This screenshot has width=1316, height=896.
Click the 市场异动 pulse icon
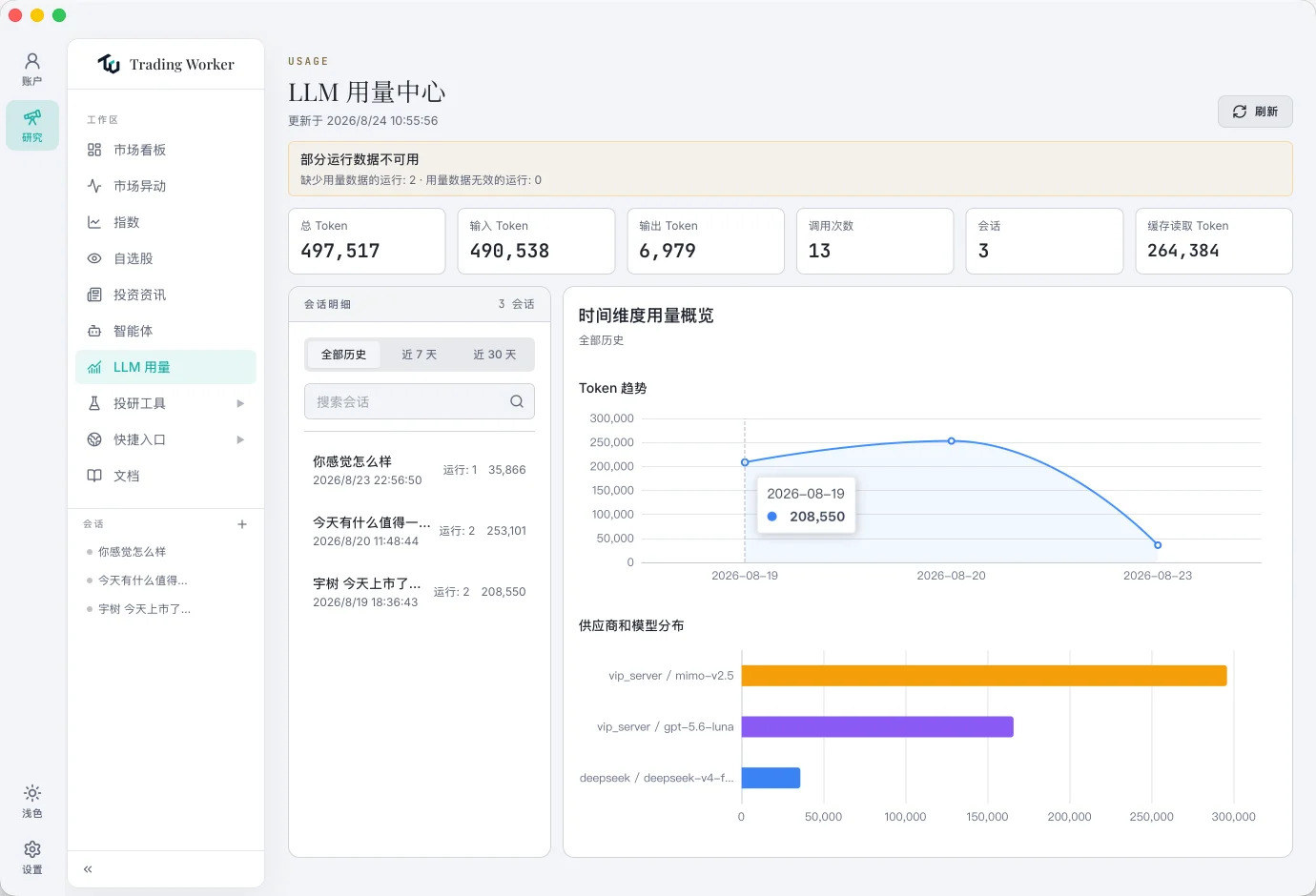coord(94,186)
